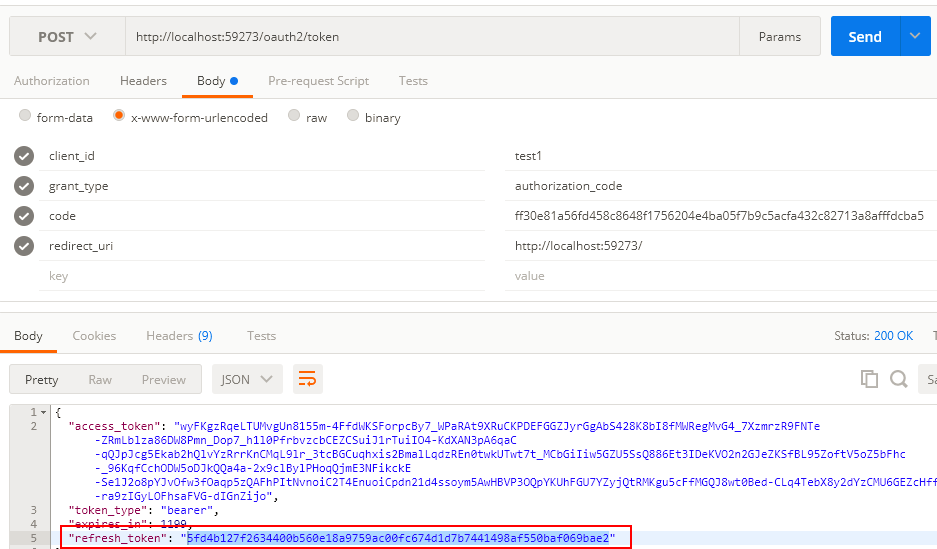This screenshot has width=937, height=549.
Task: Click the authorization_code value field
Action: (x=721, y=186)
